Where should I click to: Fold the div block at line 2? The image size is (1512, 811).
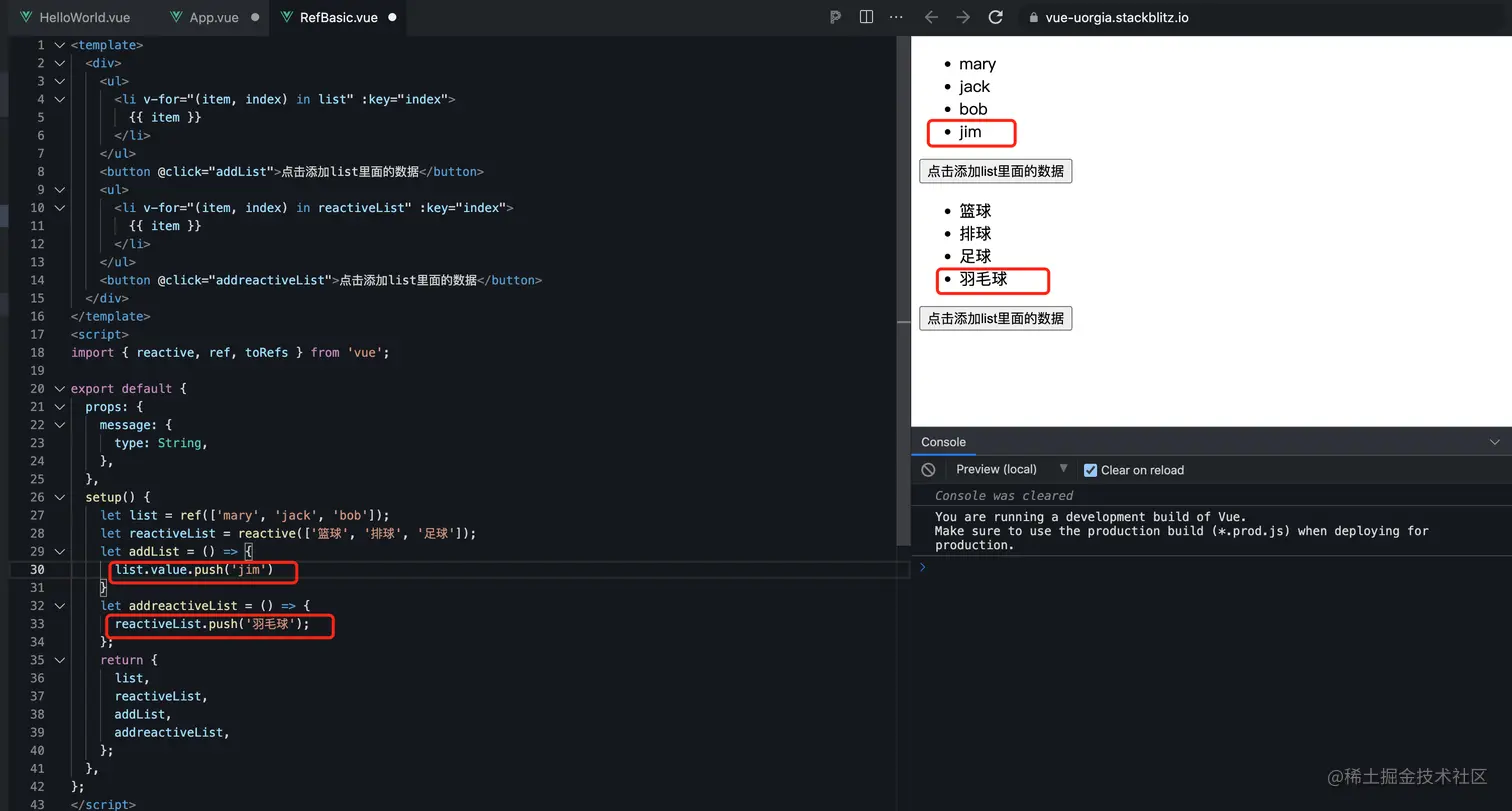pyautogui.click(x=60, y=63)
